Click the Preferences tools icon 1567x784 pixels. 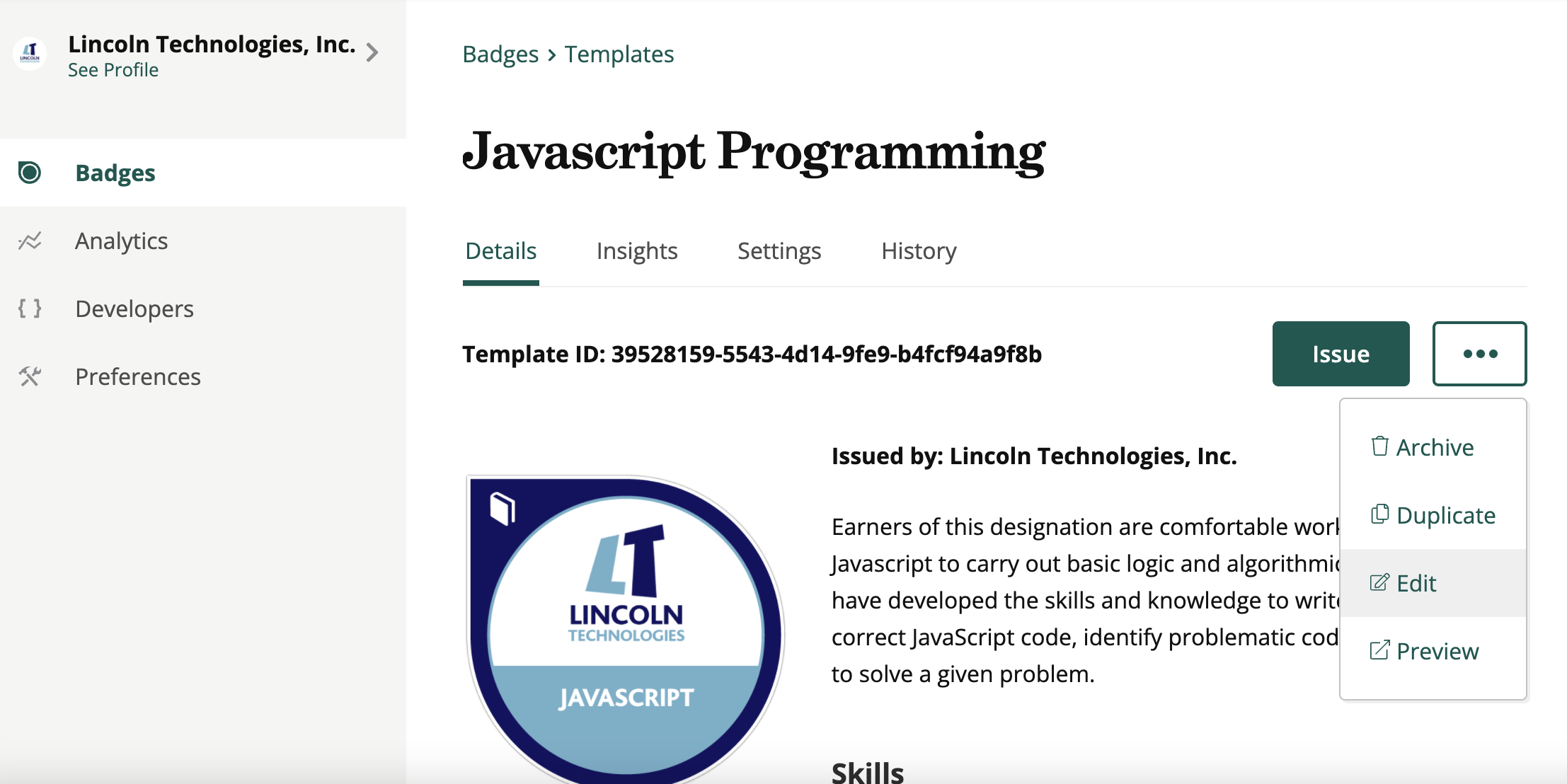click(x=30, y=376)
